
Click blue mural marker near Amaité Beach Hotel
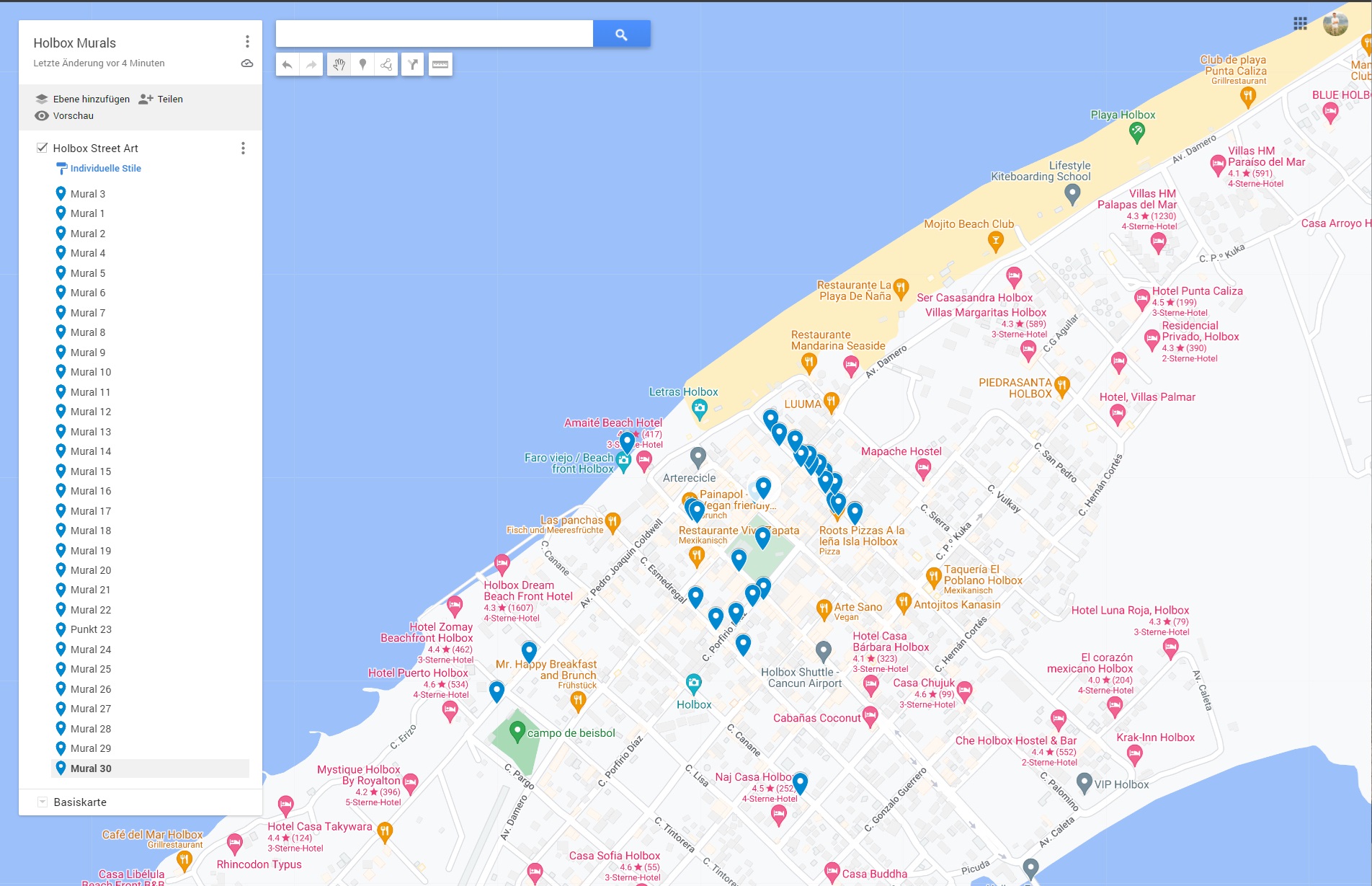[627, 442]
